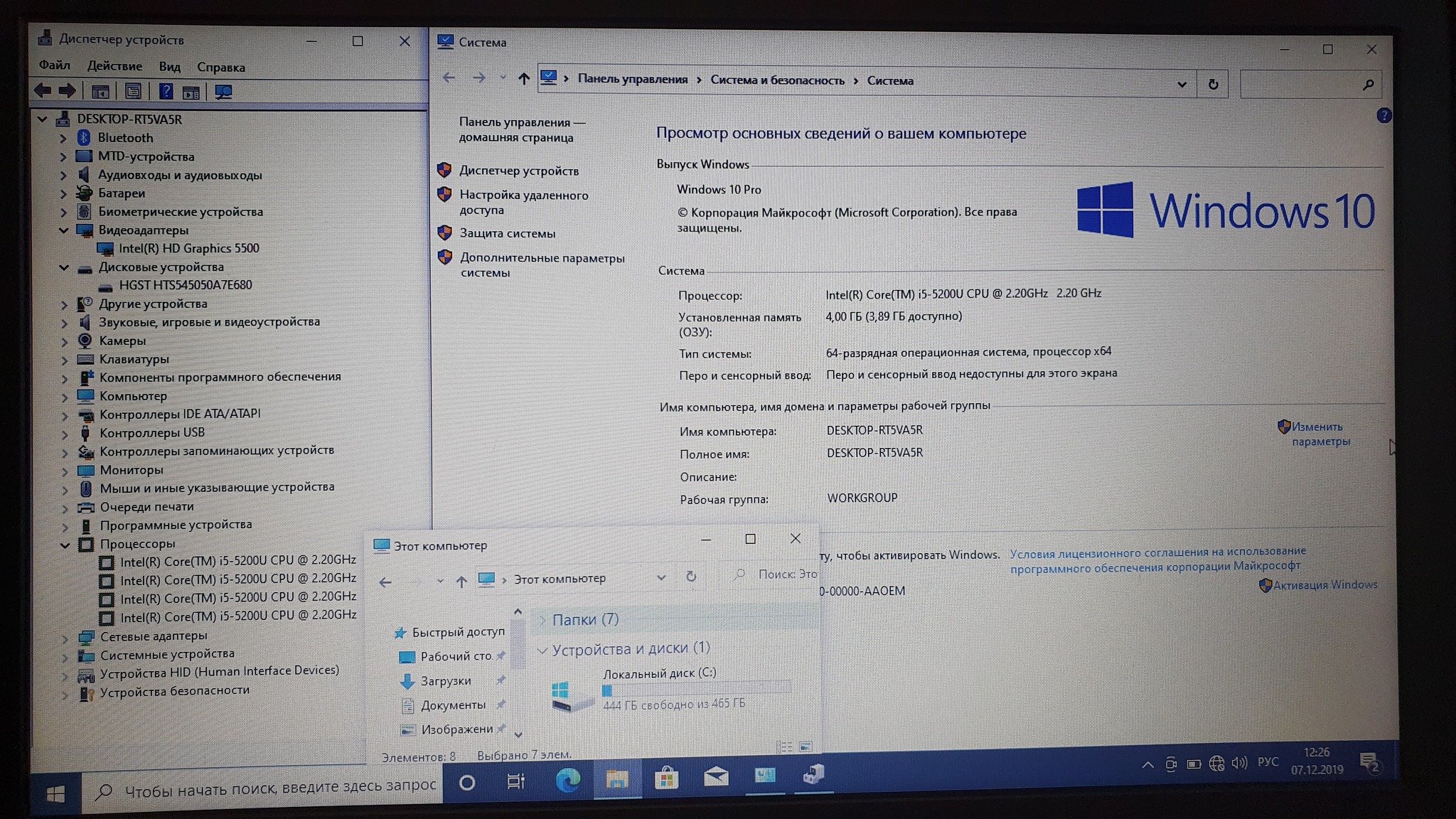The width and height of the screenshot is (1456, 819).
Task: Click the Device Manager help toolbar icon
Action: coord(166,91)
